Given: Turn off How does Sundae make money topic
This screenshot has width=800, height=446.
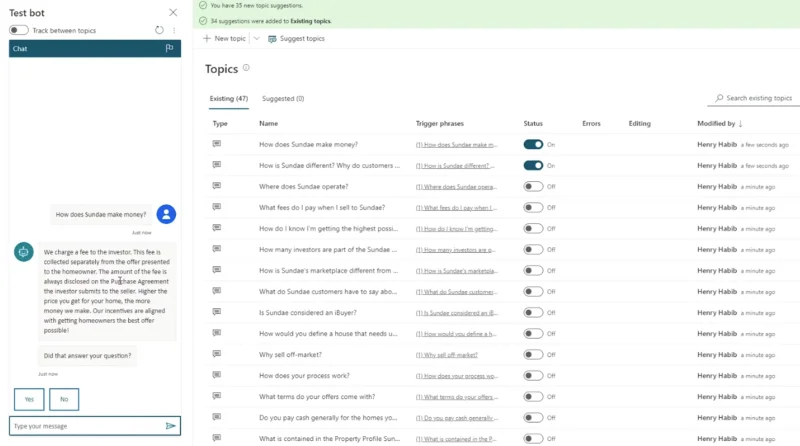Looking at the screenshot, I should 533,144.
